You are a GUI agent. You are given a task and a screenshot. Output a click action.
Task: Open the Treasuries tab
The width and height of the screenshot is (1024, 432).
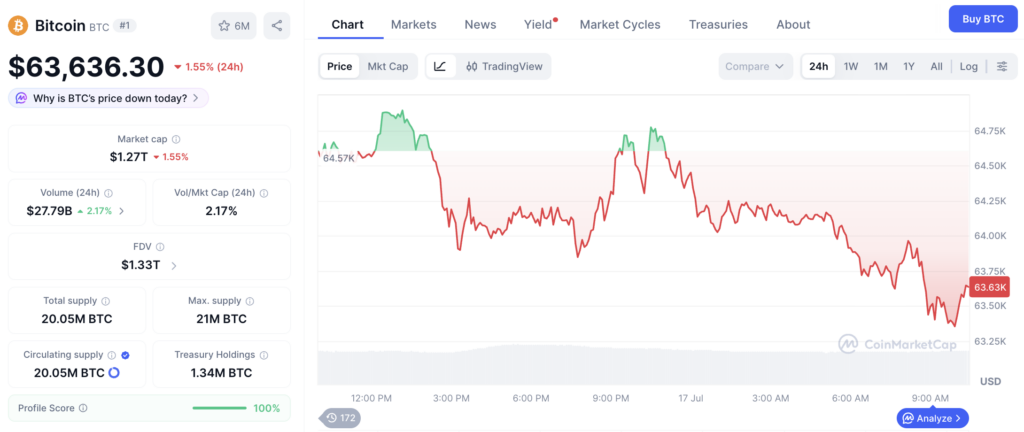click(718, 25)
